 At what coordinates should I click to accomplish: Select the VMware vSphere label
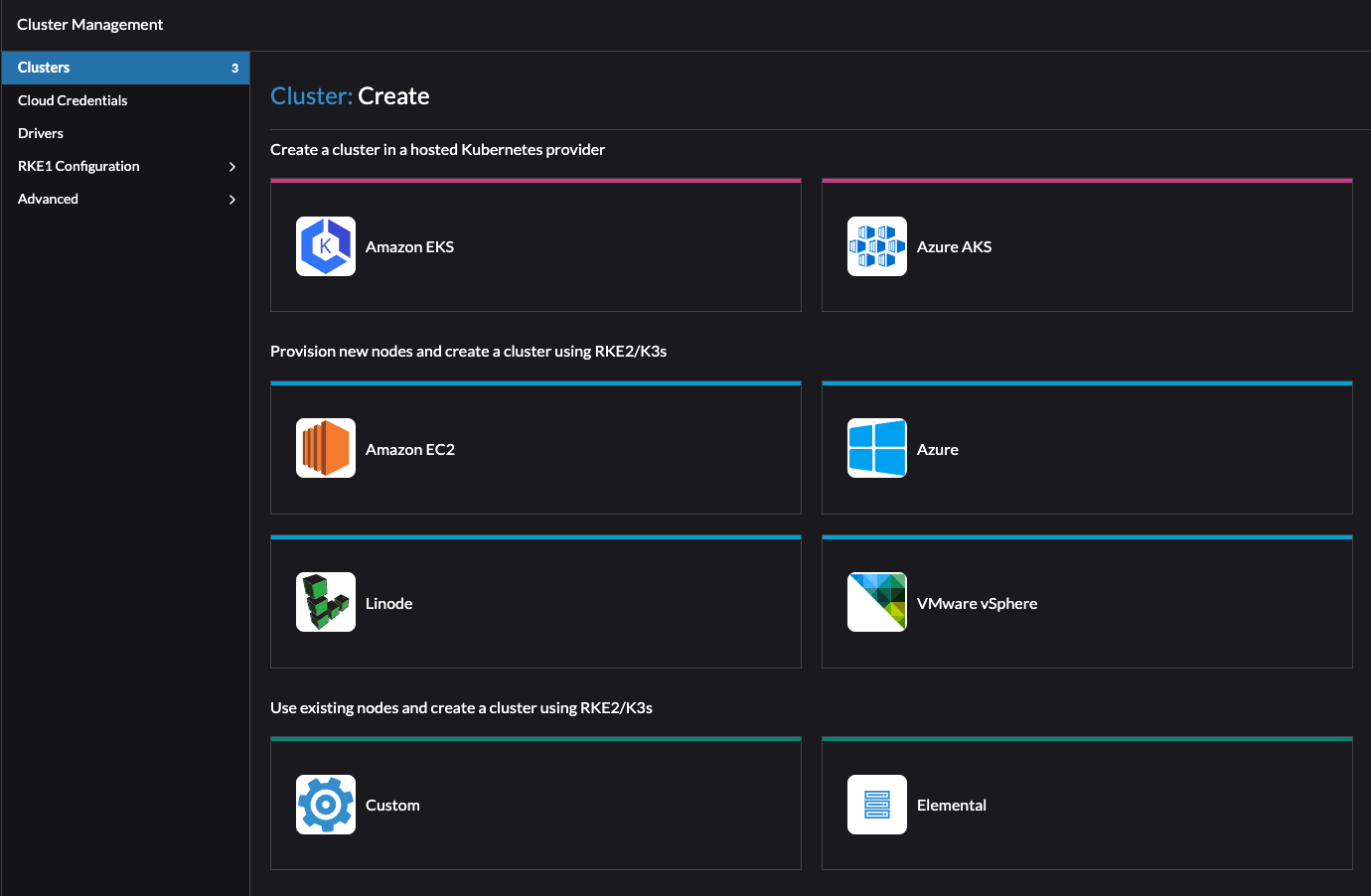coord(977,603)
